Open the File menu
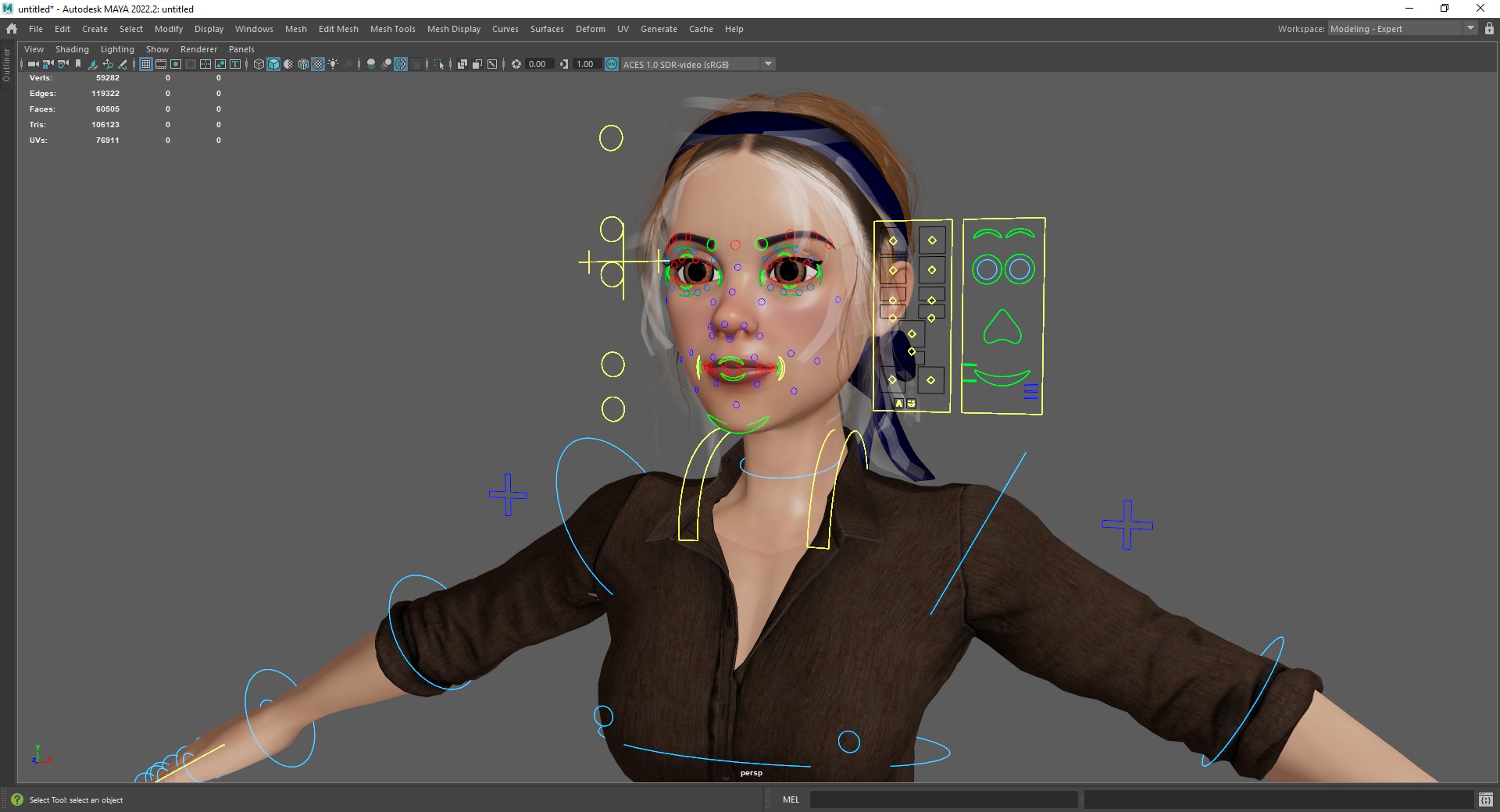Screen dimensions: 1500x812 point(36,29)
